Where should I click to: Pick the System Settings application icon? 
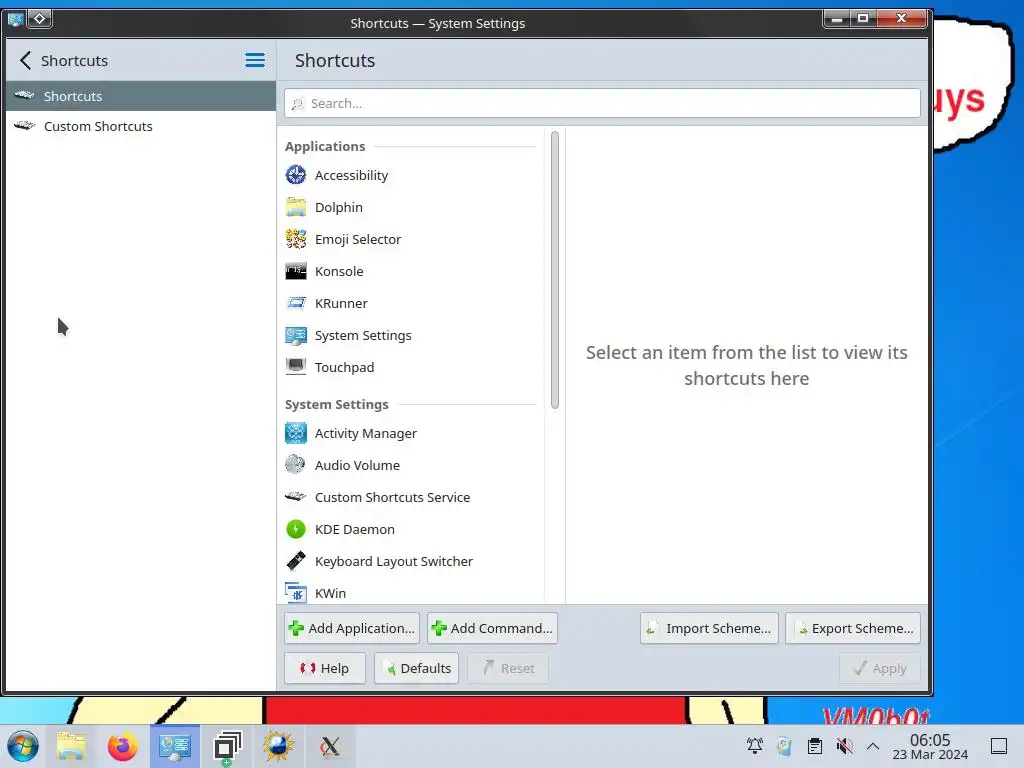(x=296, y=335)
